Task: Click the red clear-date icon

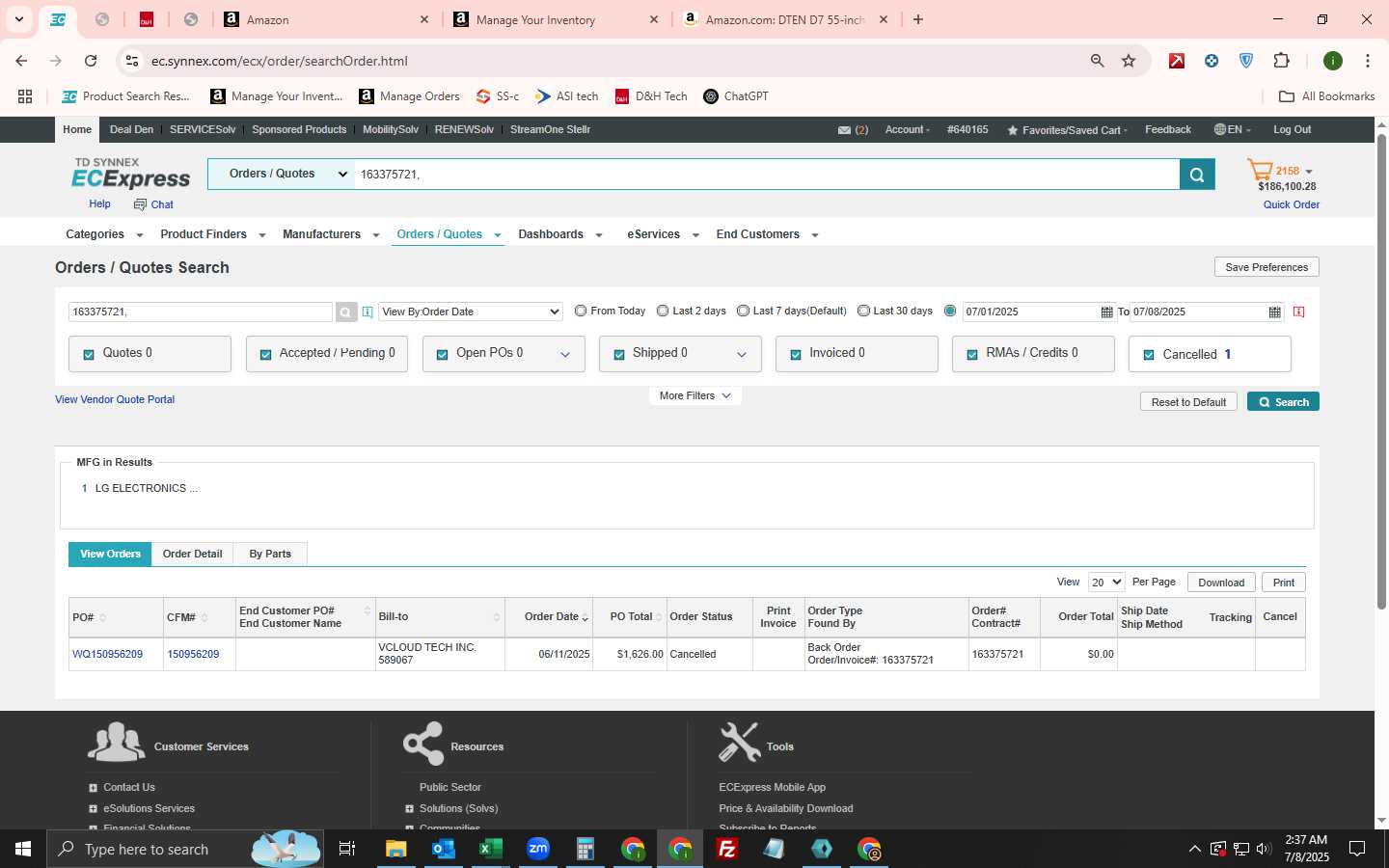Action: (x=1299, y=312)
